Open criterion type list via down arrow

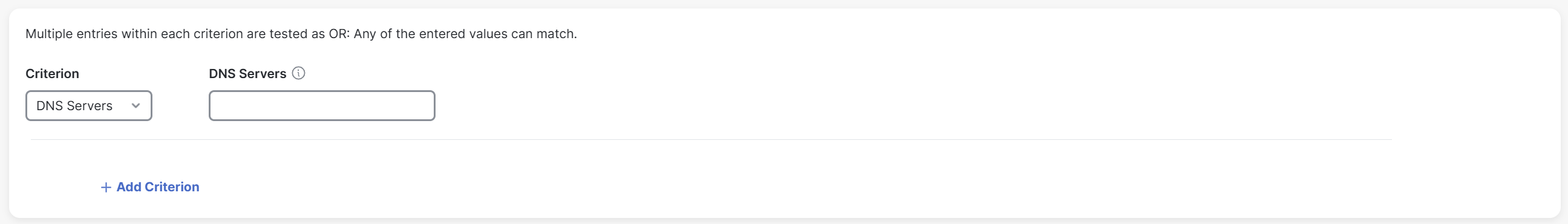coord(136,106)
